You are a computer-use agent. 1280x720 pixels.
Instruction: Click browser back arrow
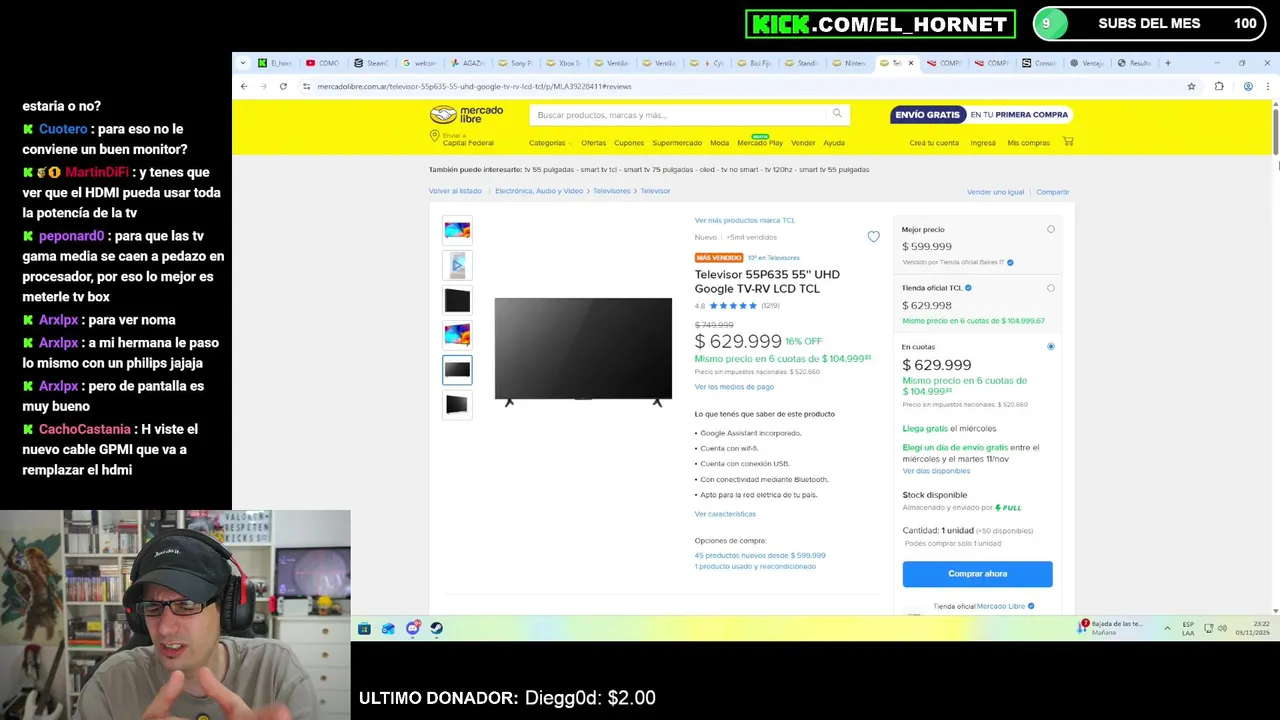tap(244, 86)
